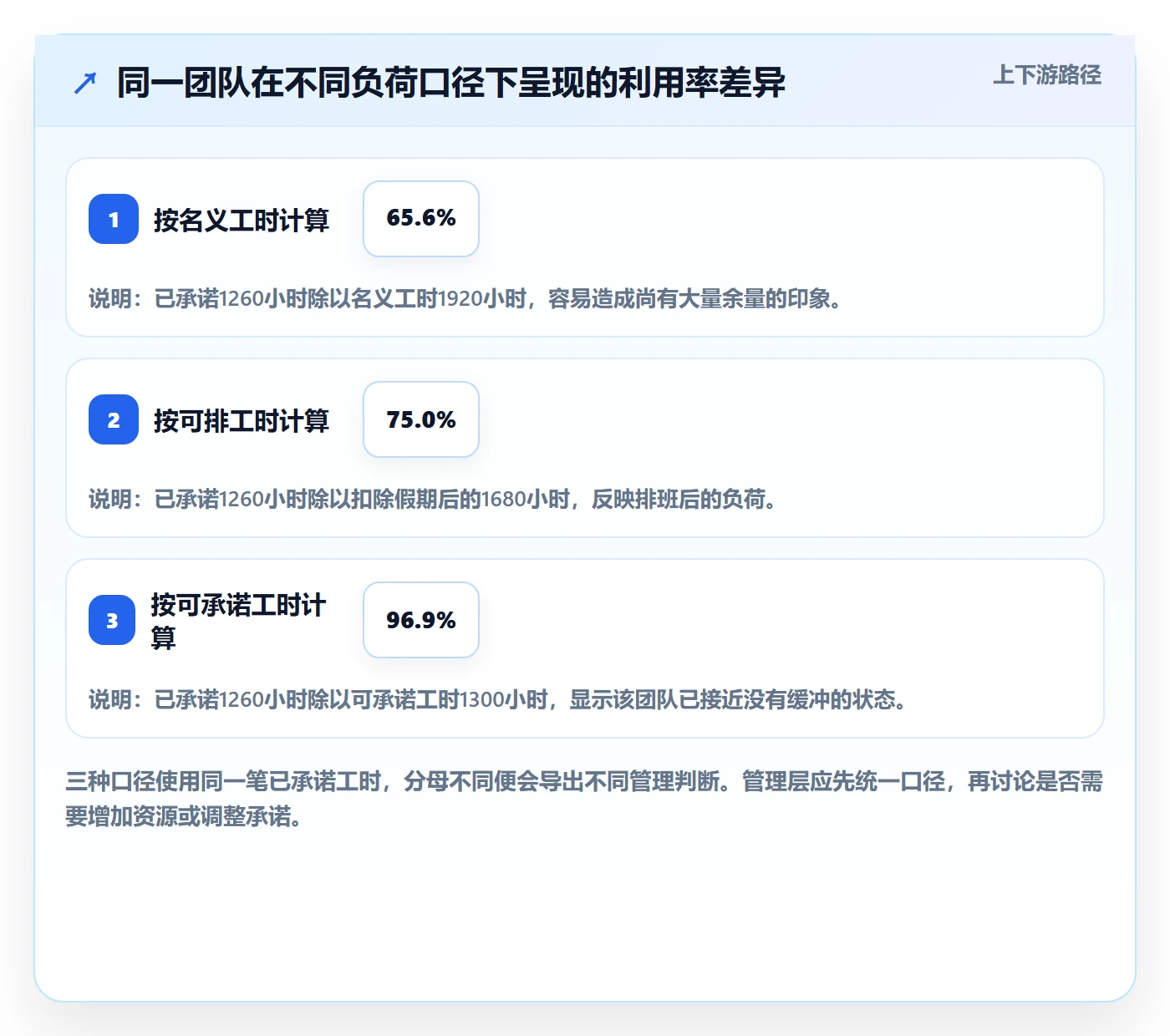Click the card title 同一团队在不同负荷口径下呈现的利用率差异

pyautogui.click(x=451, y=83)
